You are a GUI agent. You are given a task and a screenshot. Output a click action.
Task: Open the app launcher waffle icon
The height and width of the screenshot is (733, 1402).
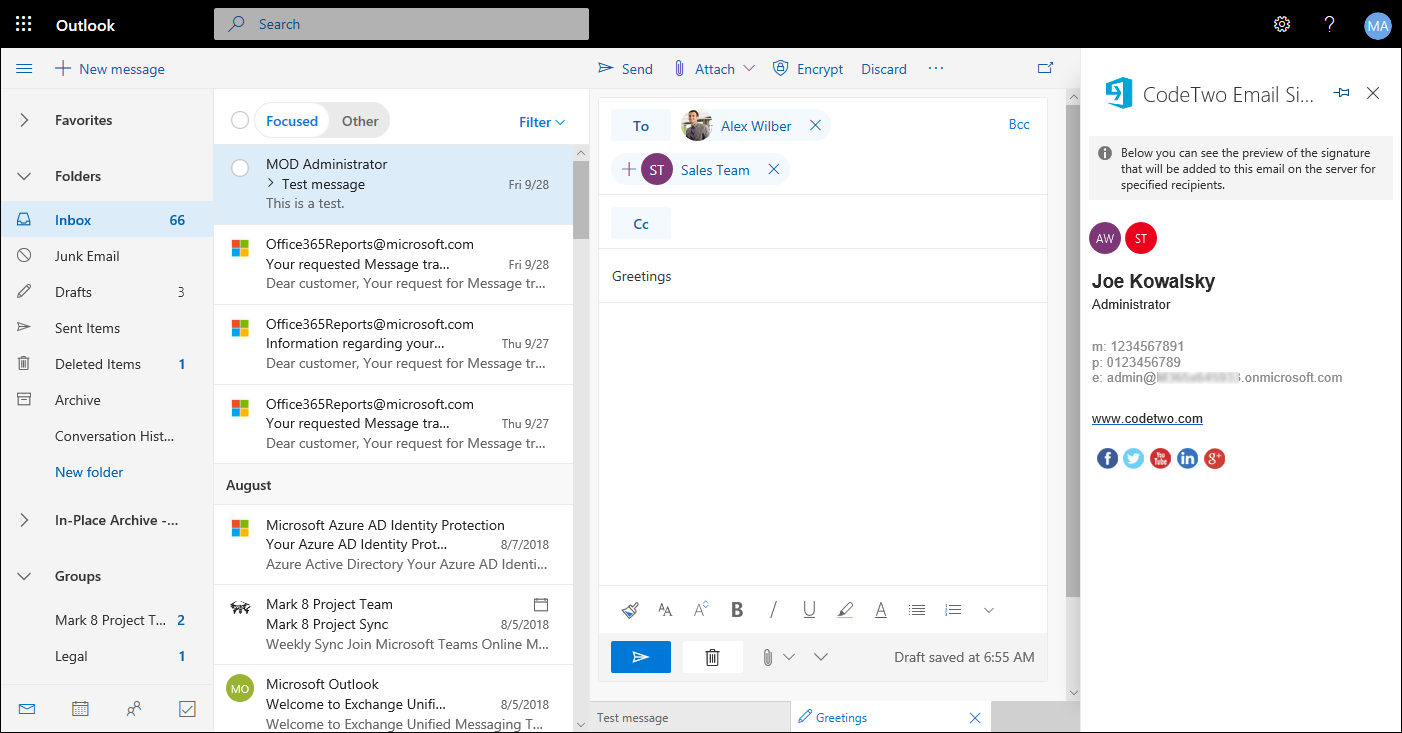(x=24, y=24)
